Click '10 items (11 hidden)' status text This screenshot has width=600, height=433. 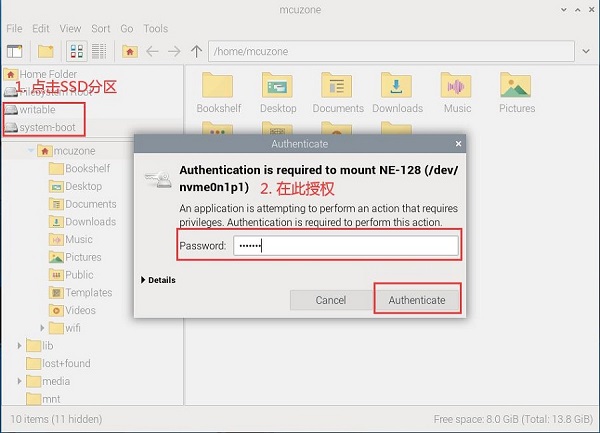[56, 419]
